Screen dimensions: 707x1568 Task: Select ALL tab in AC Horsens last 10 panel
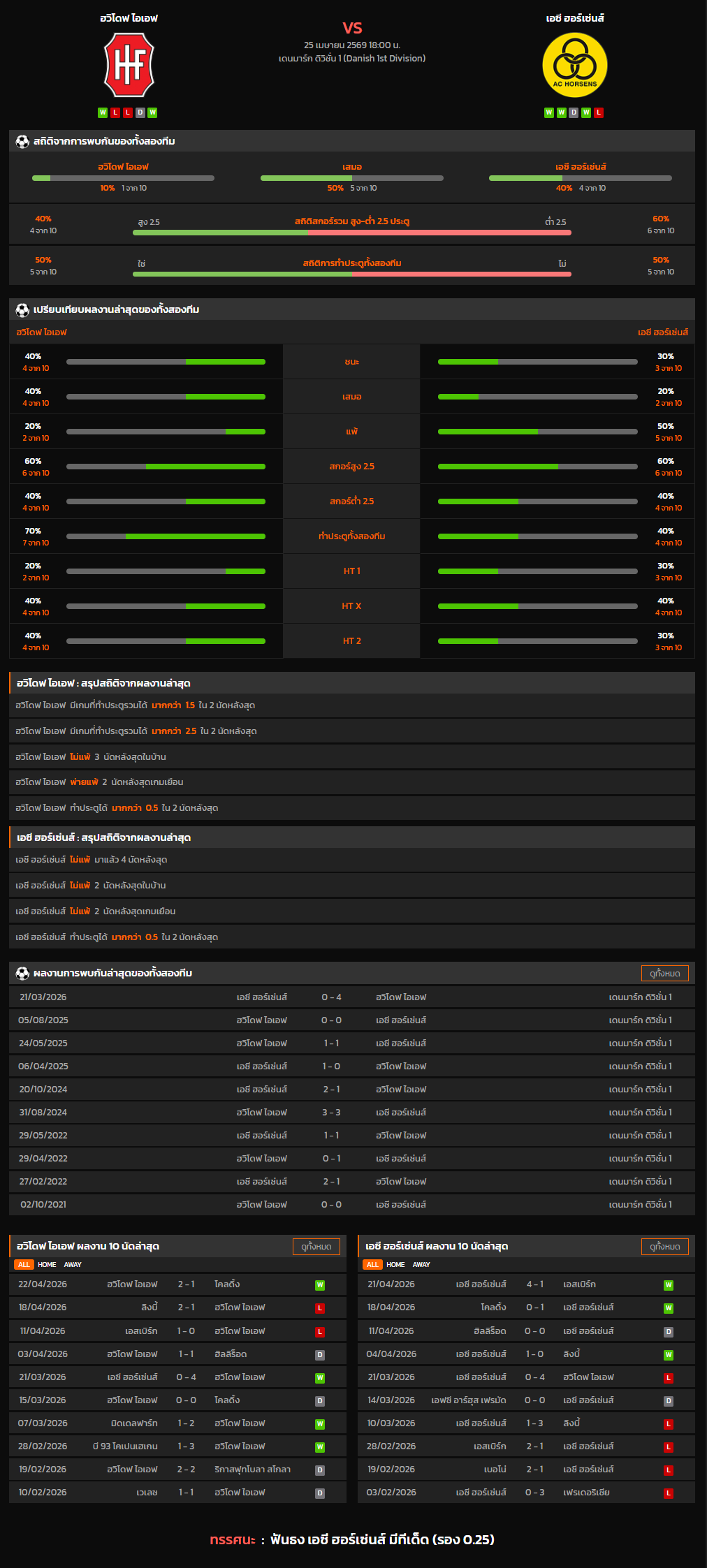point(372,1265)
